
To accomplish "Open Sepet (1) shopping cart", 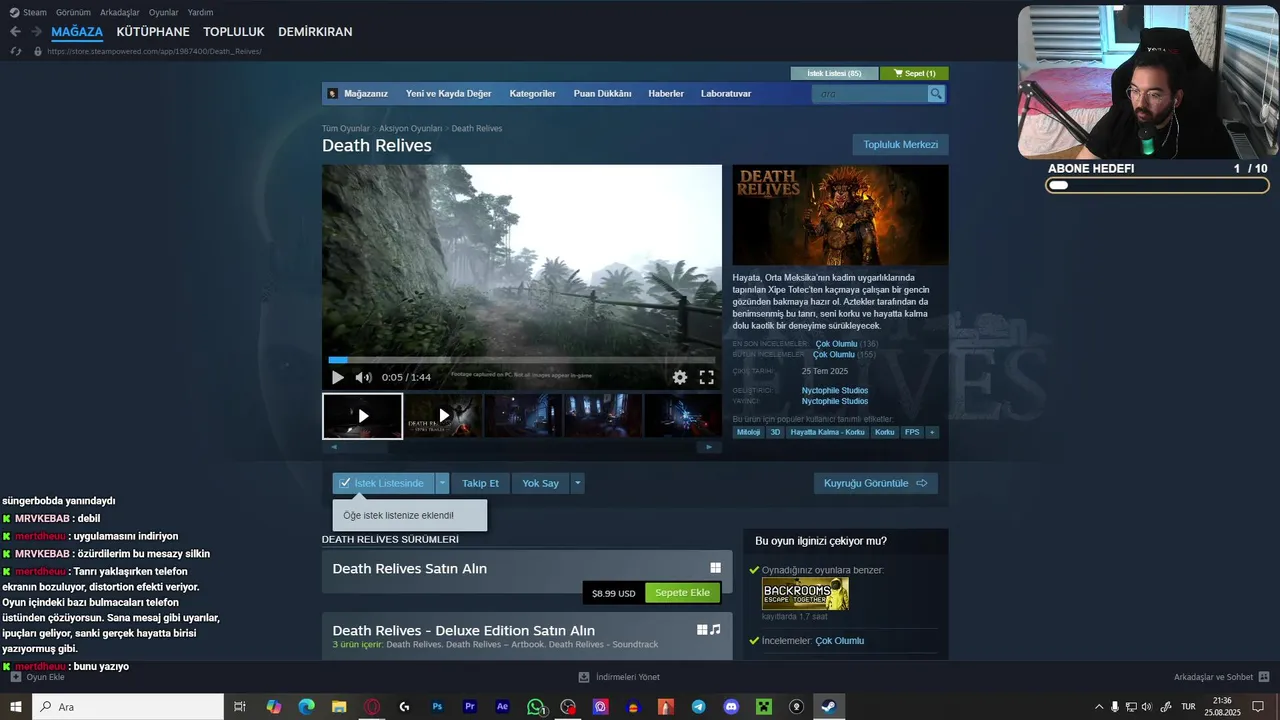I will click(914, 73).
